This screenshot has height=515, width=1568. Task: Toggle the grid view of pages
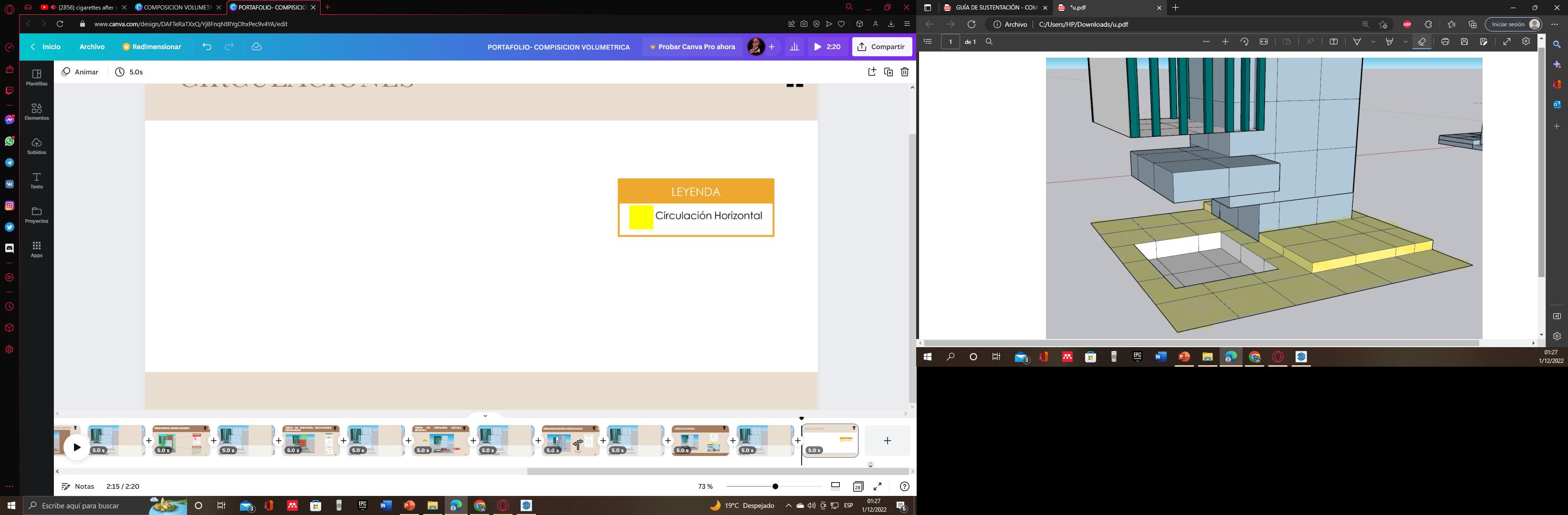(x=857, y=486)
